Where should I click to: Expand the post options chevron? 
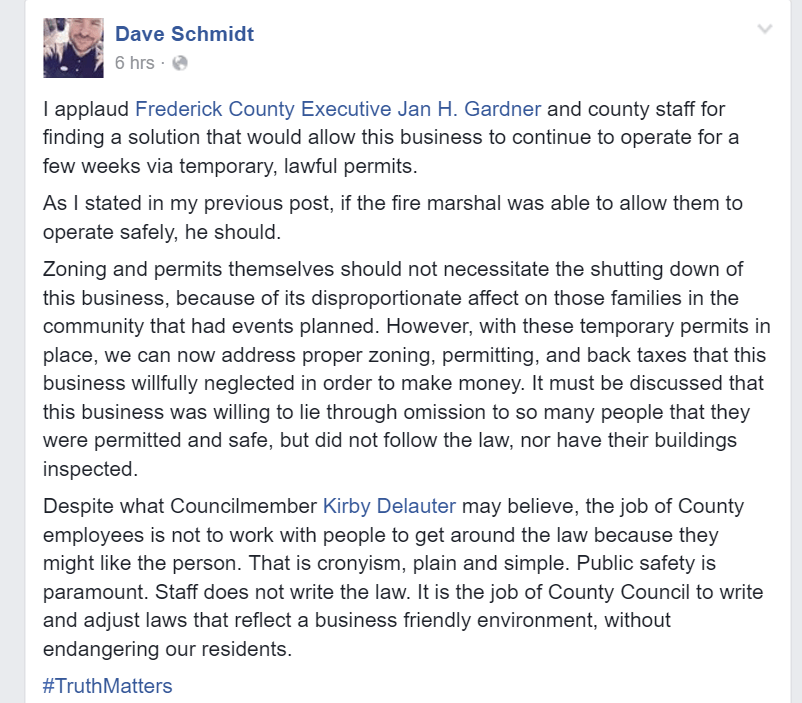(x=765, y=30)
